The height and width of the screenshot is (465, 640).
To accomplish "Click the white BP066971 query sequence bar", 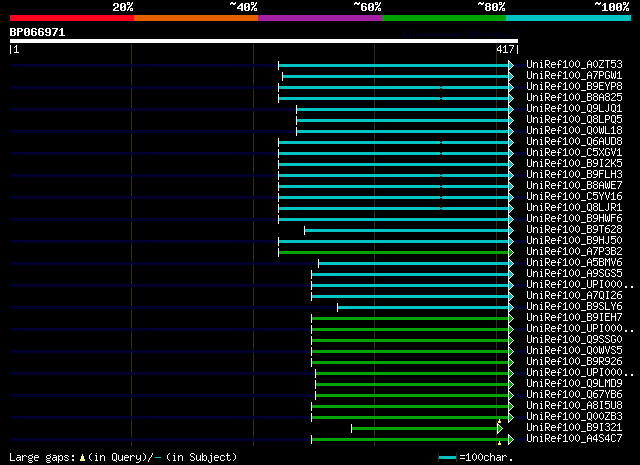I will pyautogui.click(x=264, y=41).
